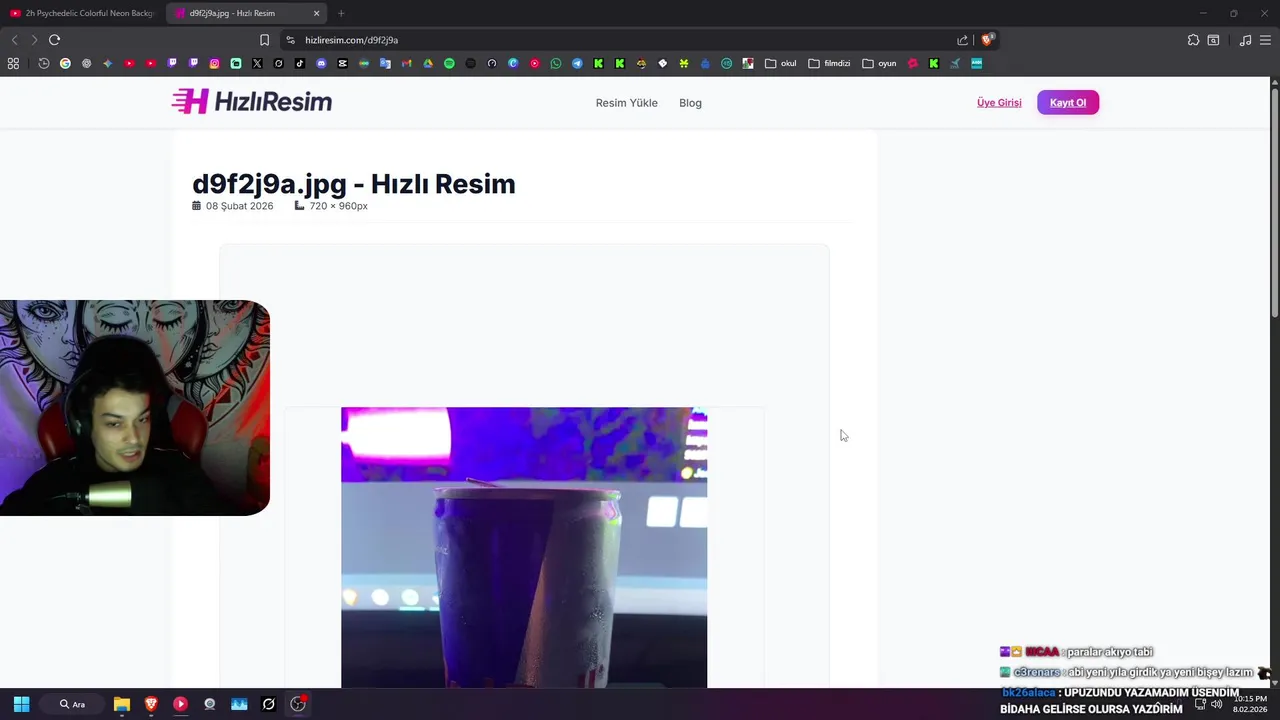1280x720 pixels.
Task: Expand the oyun bookmarks folder
Action: pyautogui.click(x=879, y=63)
